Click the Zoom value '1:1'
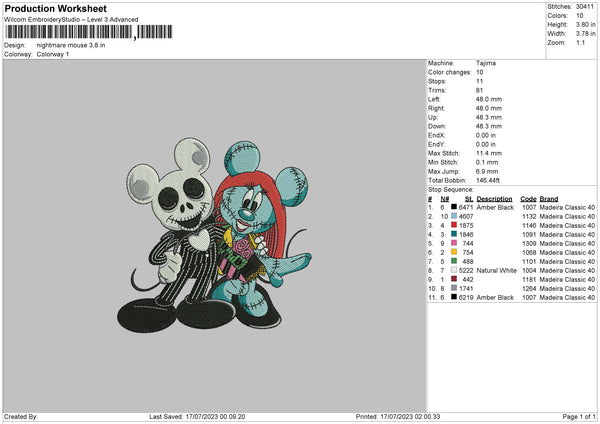 click(x=580, y=43)
